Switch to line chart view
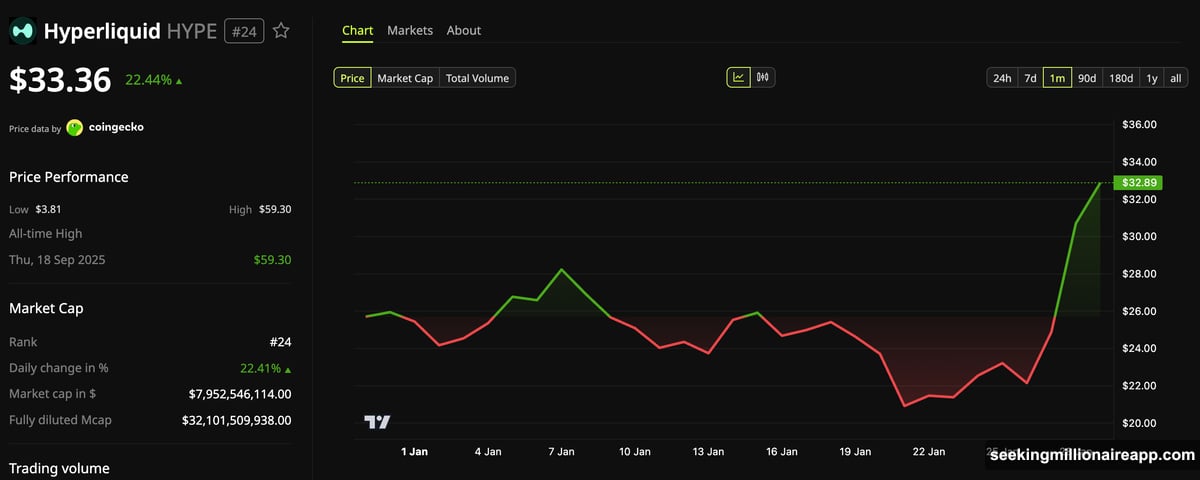This screenshot has width=1200, height=480. [738, 77]
